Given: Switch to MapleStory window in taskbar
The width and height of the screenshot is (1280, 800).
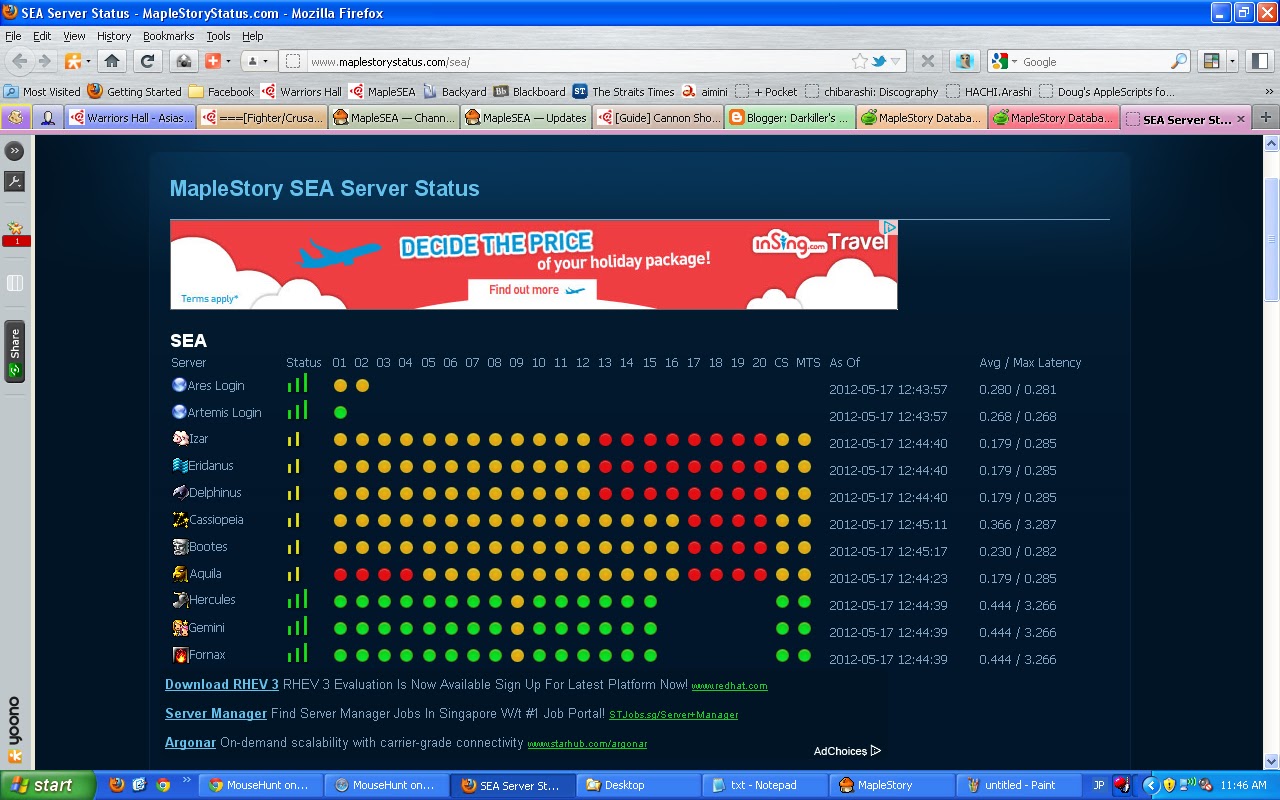Looking at the screenshot, I should pyautogui.click(x=892, y=785).
